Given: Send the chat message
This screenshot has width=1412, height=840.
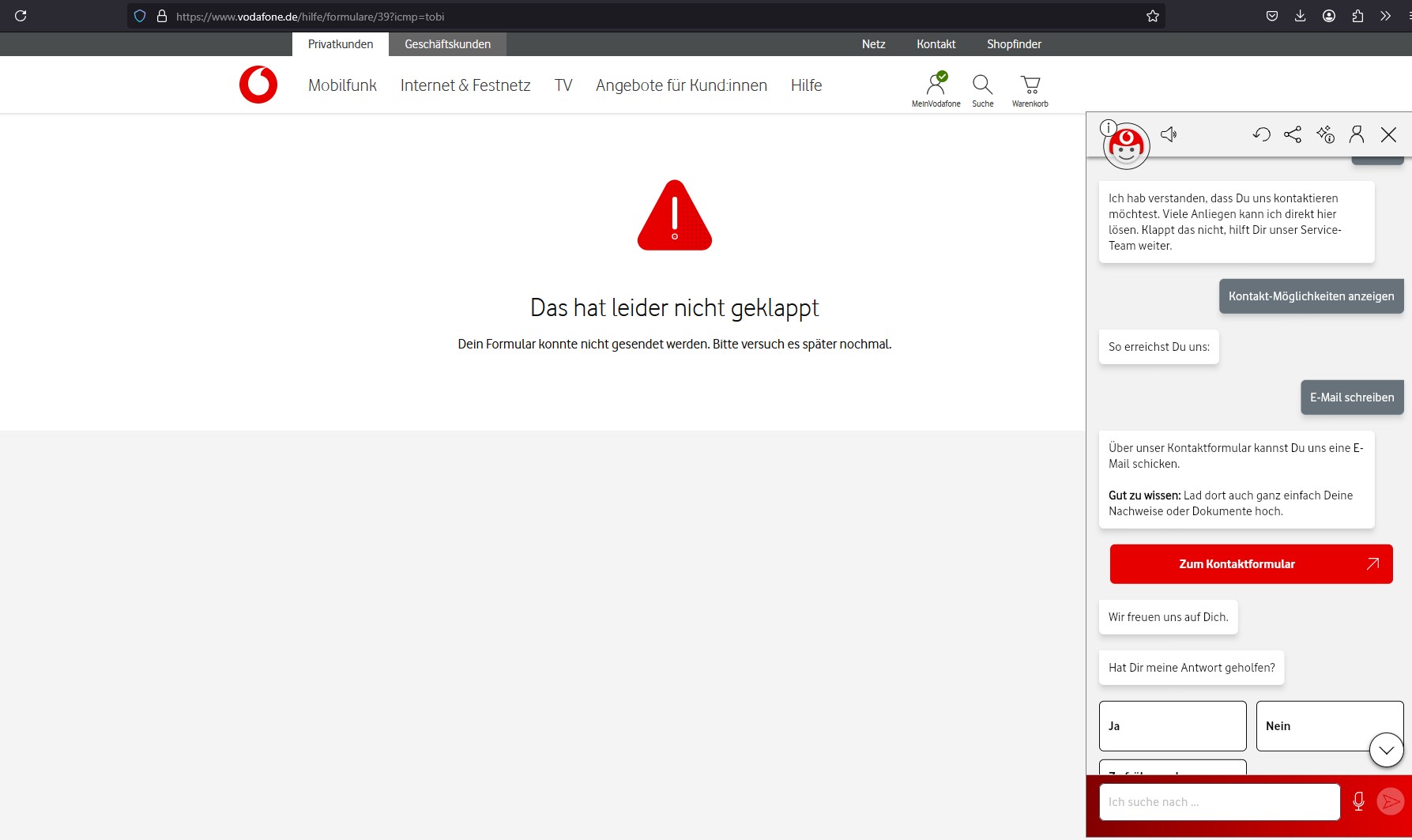Looking at the screenshot, I should 1391,801.
